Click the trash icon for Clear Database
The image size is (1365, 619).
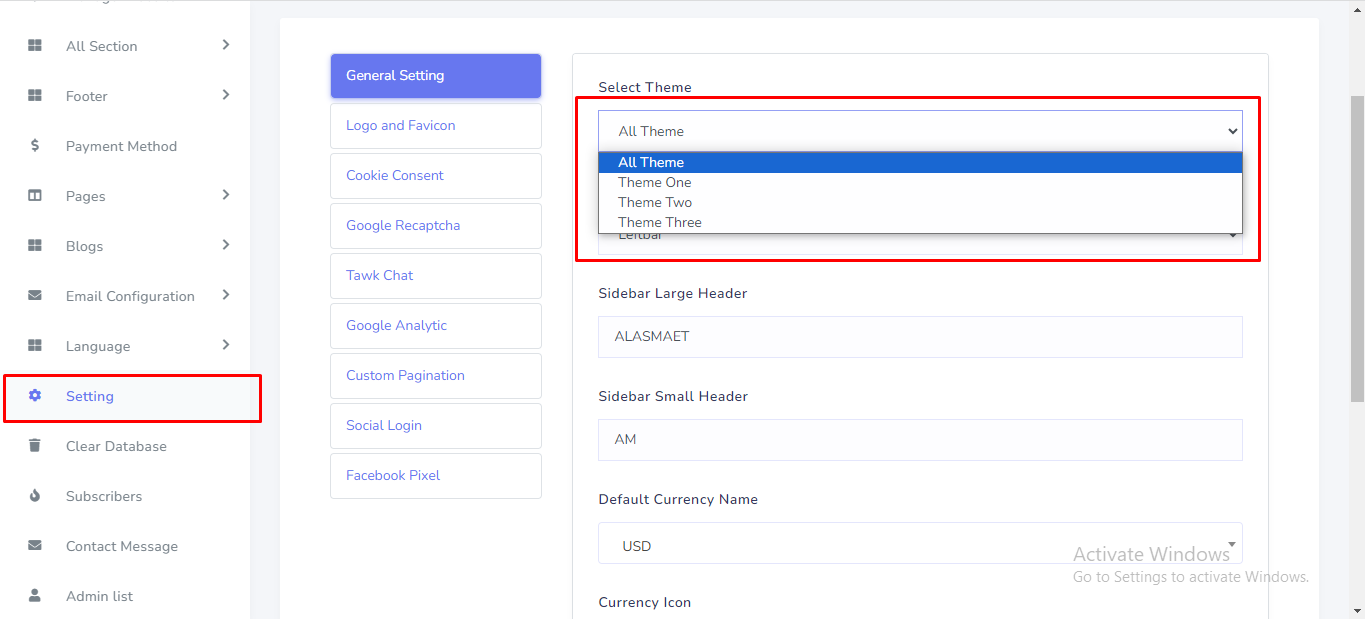click(x=35, y=446)
